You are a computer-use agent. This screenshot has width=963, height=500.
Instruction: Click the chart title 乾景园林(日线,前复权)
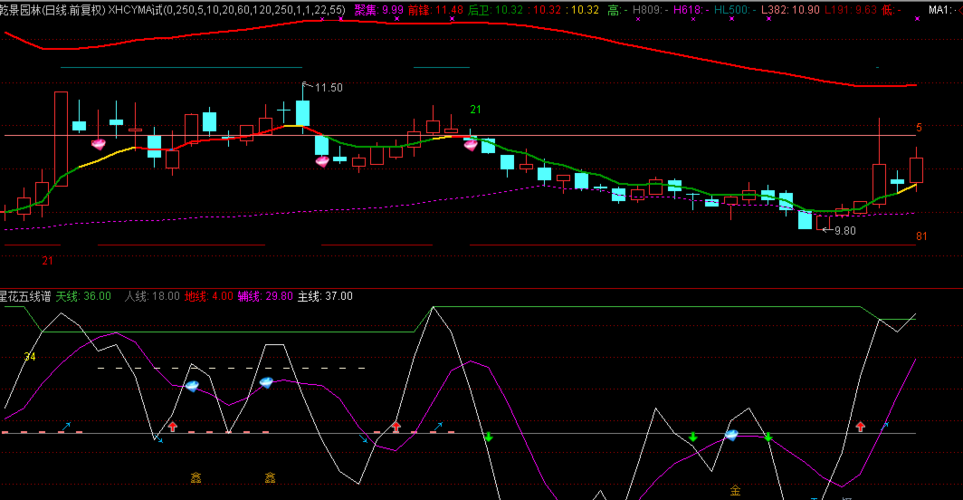point(53,10)
